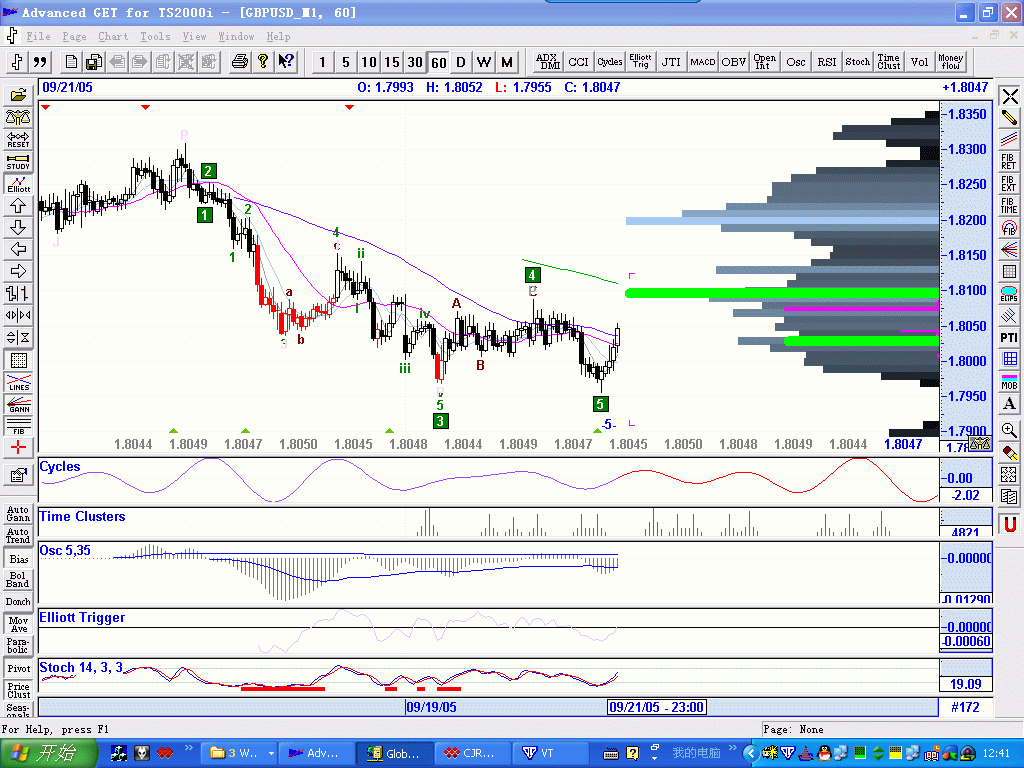
Task: Toggle the CCI indicator
Action: click(578, 62)
